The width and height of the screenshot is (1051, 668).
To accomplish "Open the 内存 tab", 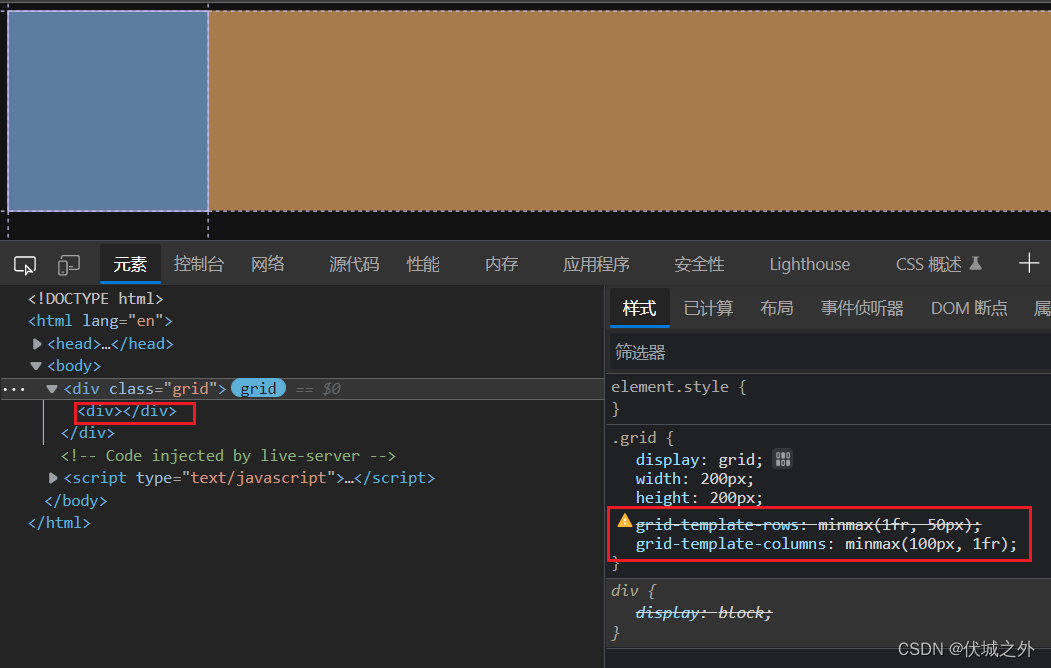I will click(501, 264).
